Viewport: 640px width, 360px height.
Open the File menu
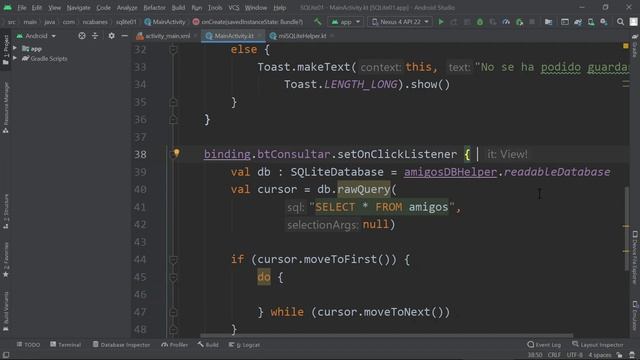pos(22,8)
